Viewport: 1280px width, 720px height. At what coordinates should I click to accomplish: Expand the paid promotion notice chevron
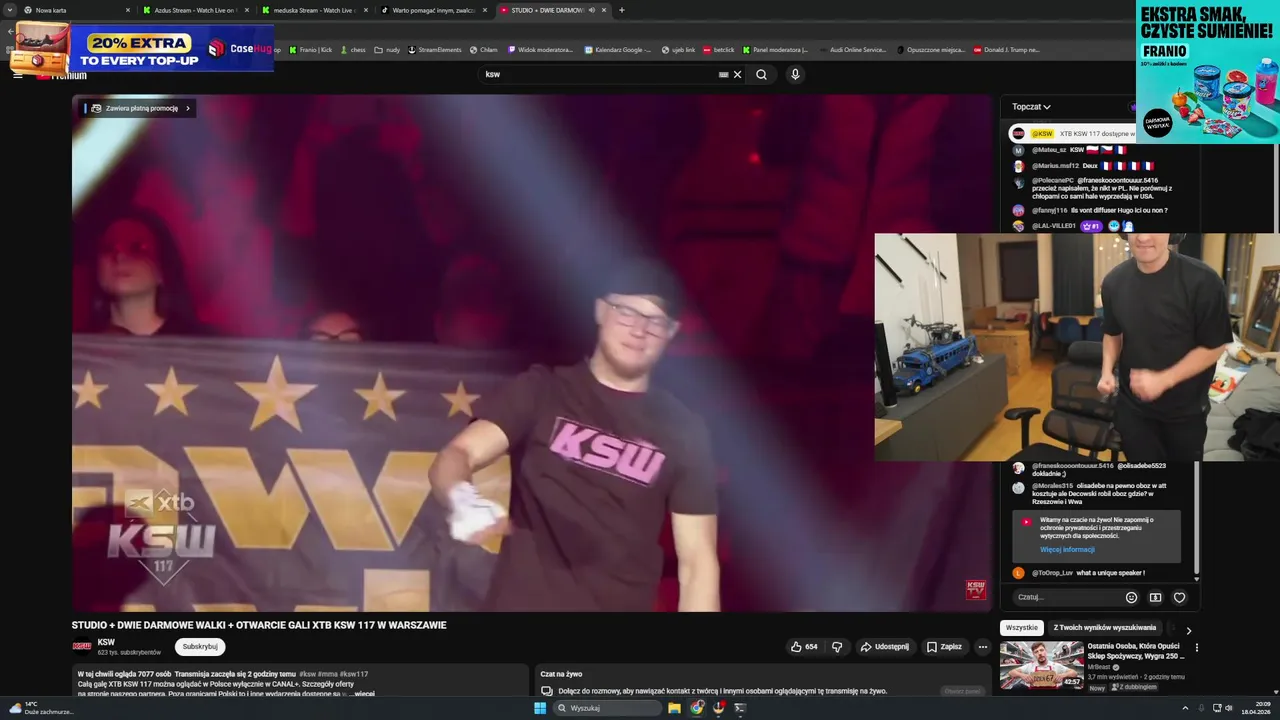tap(187, 108)
